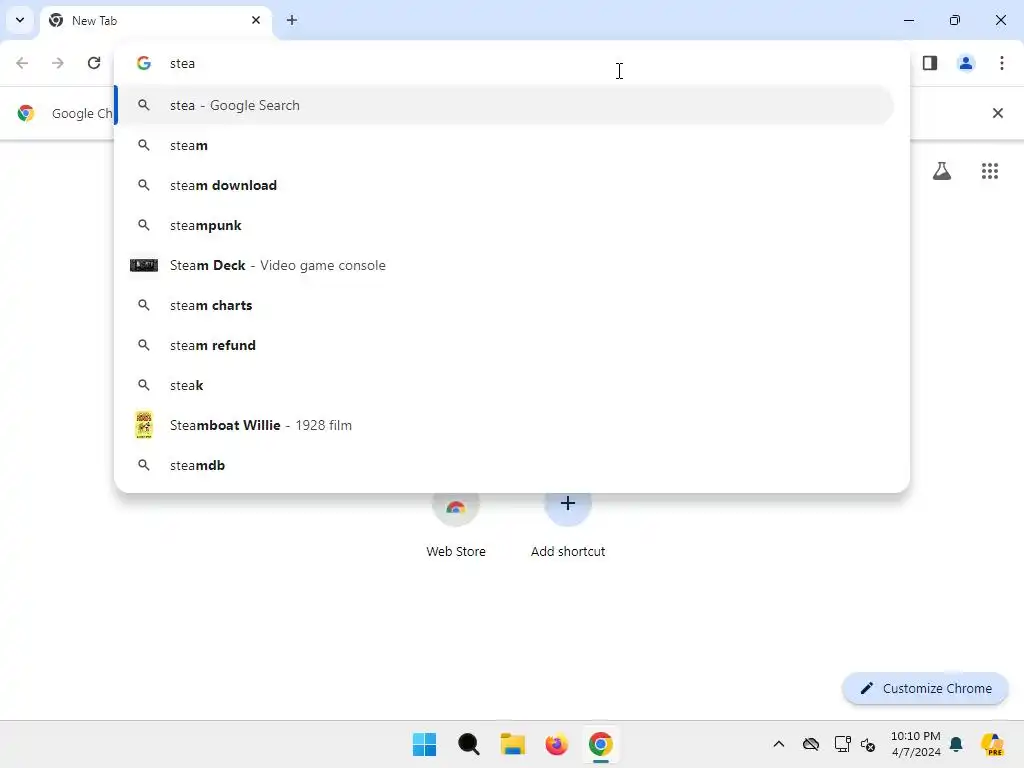Click the browser forward arrow
This screenshot has height=768, width=1024.
(58, 63)
